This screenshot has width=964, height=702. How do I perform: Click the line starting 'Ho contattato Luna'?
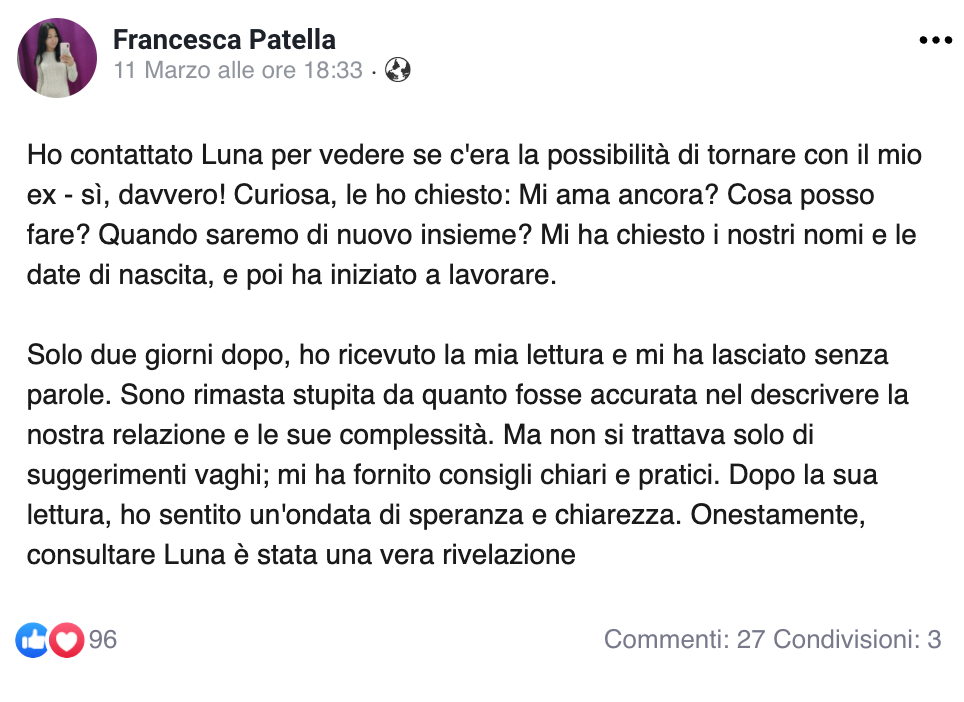pos(474,155)
